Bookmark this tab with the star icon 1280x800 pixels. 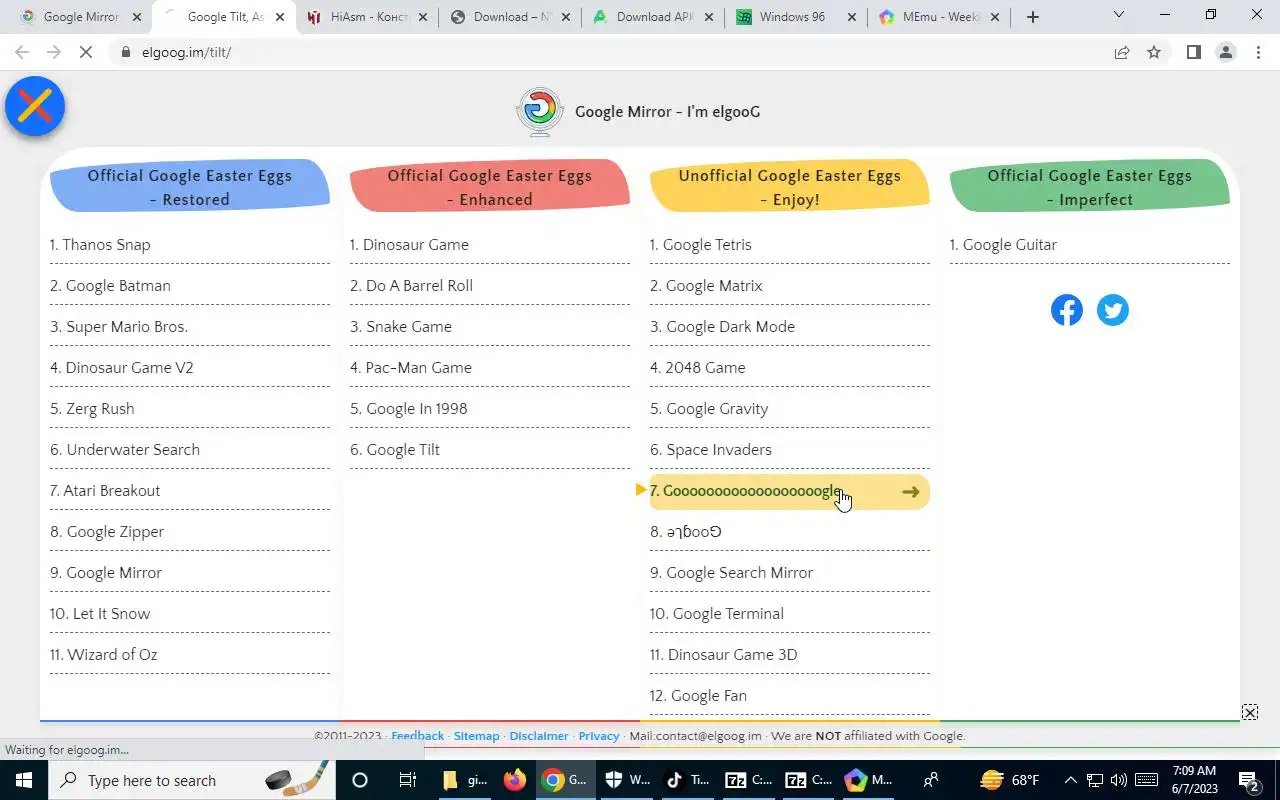[1154, 52]
